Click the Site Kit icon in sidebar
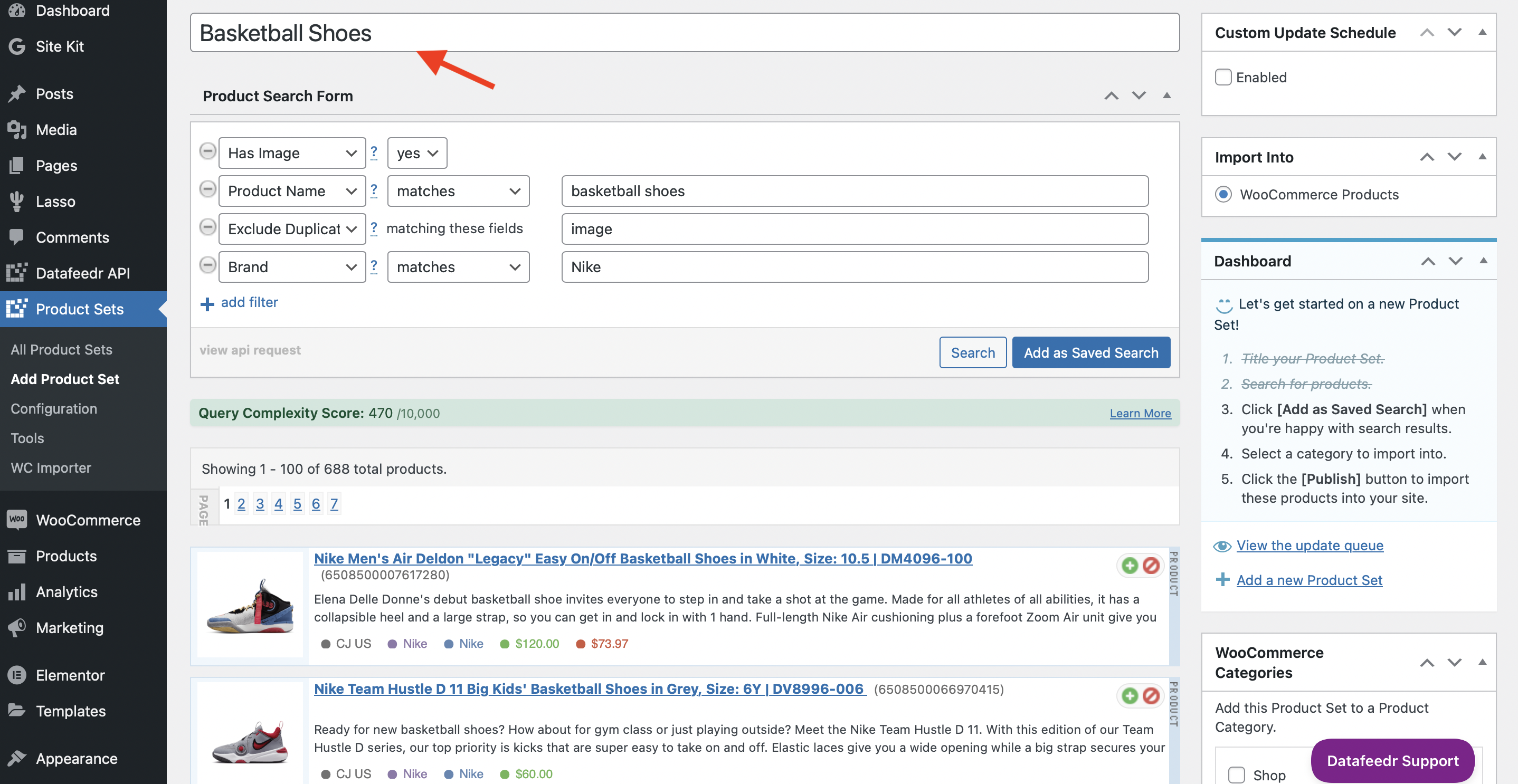 click(17, 46)
